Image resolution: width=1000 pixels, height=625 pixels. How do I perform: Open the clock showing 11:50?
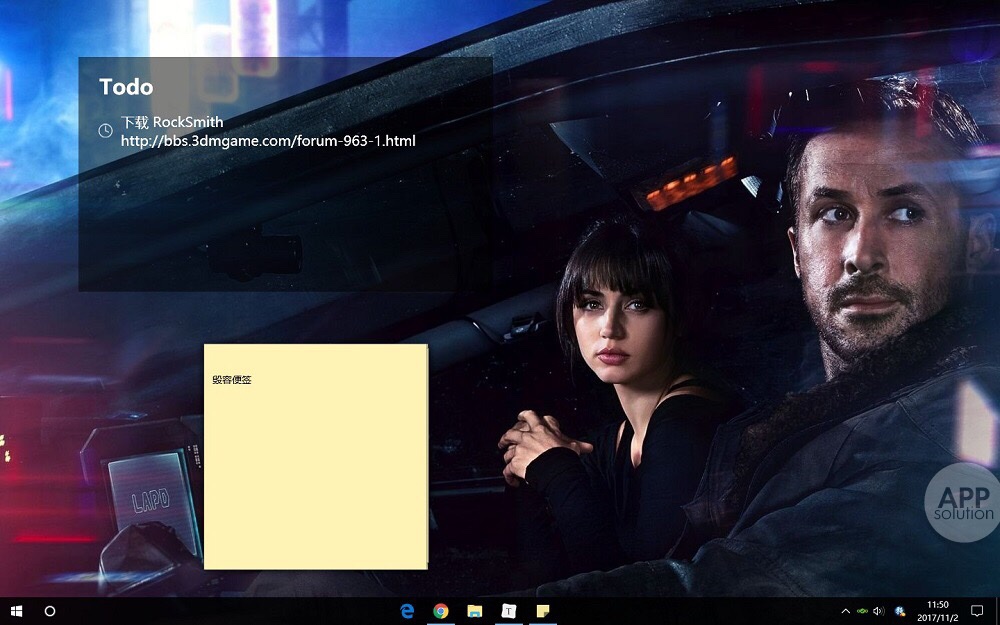[x=938, y=610]
